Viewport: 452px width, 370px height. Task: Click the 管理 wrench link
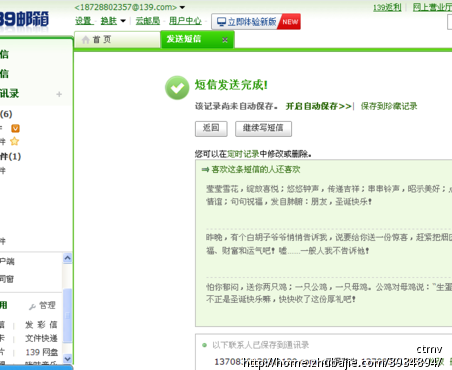click(42, 305)
